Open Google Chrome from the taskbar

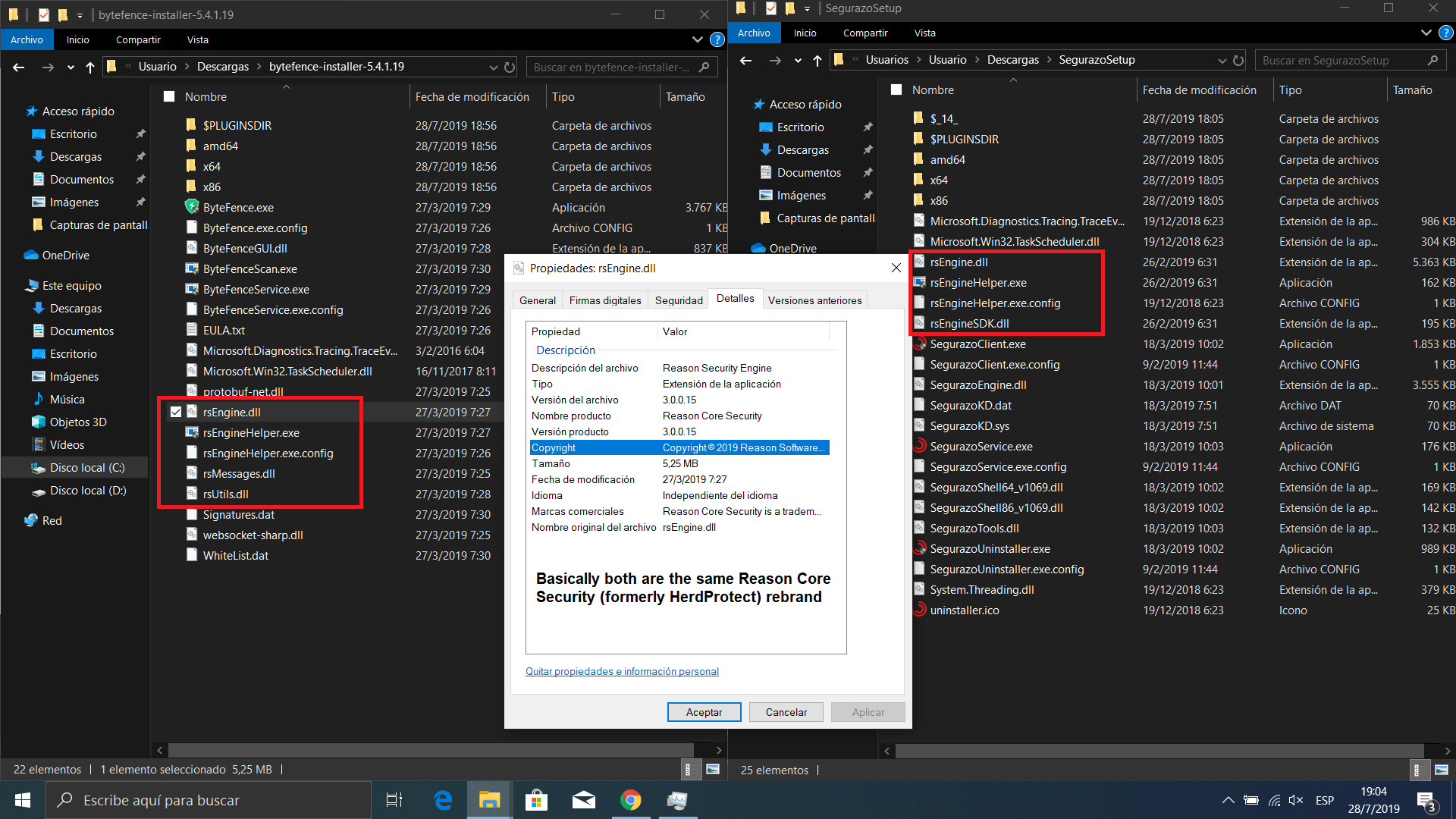coord(630,800)
